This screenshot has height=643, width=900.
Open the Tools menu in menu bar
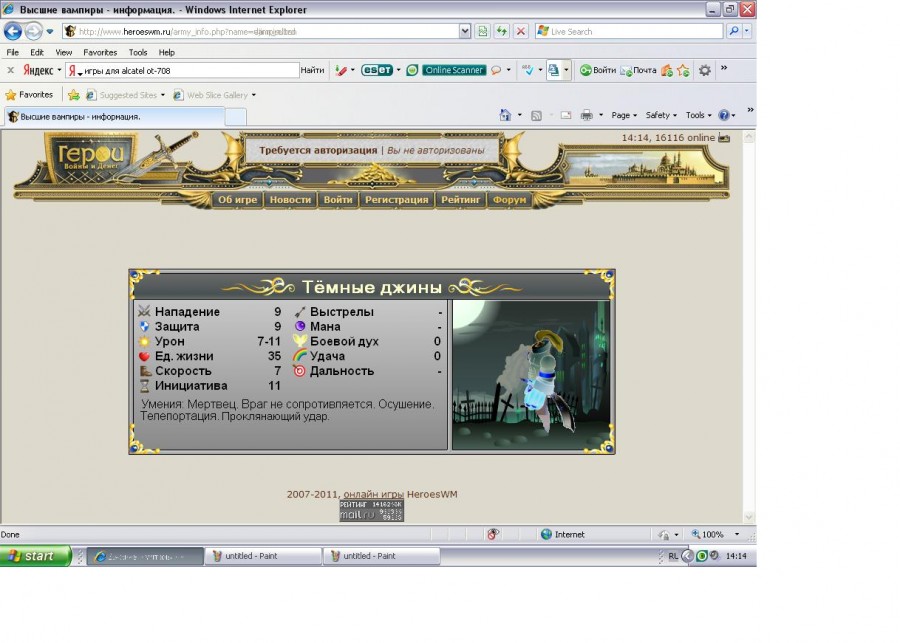click(x=138, y=52)
